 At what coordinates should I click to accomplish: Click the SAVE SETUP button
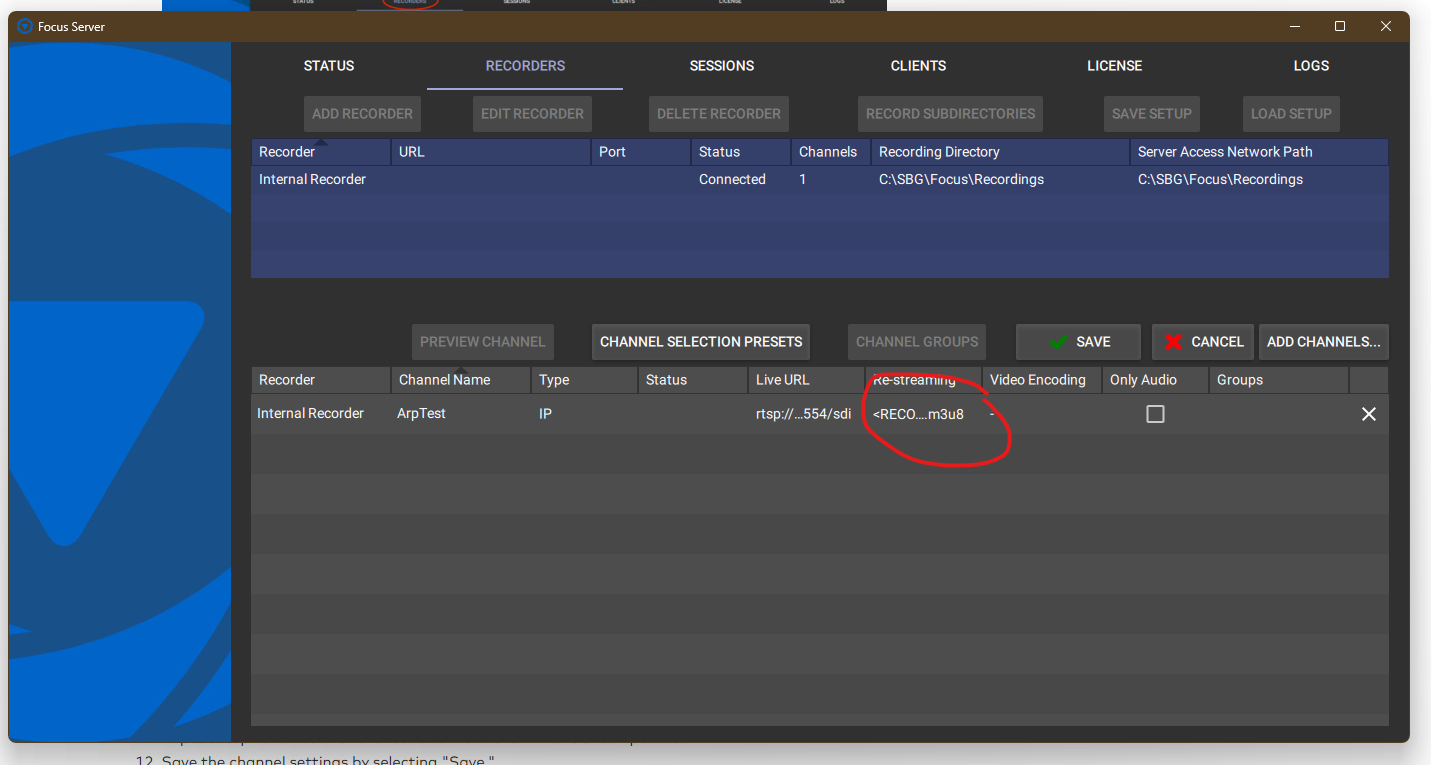[x=1151, y=113]
